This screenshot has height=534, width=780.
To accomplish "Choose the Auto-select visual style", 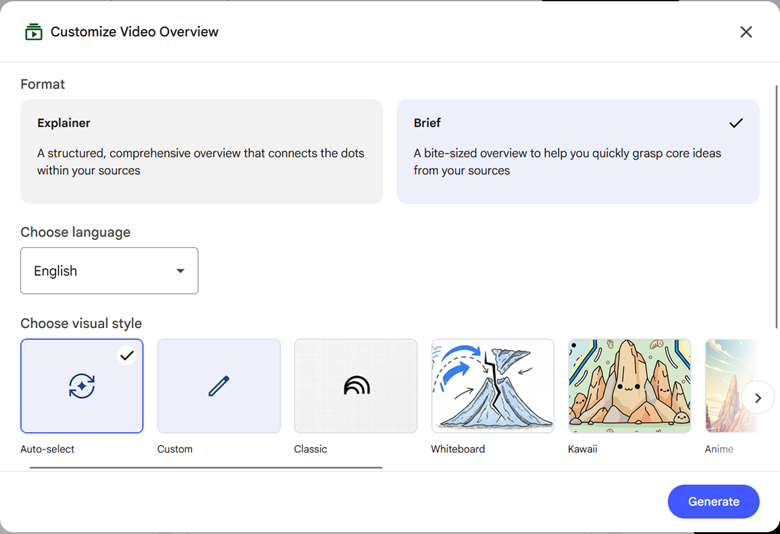I will click(x=82, y=386).
